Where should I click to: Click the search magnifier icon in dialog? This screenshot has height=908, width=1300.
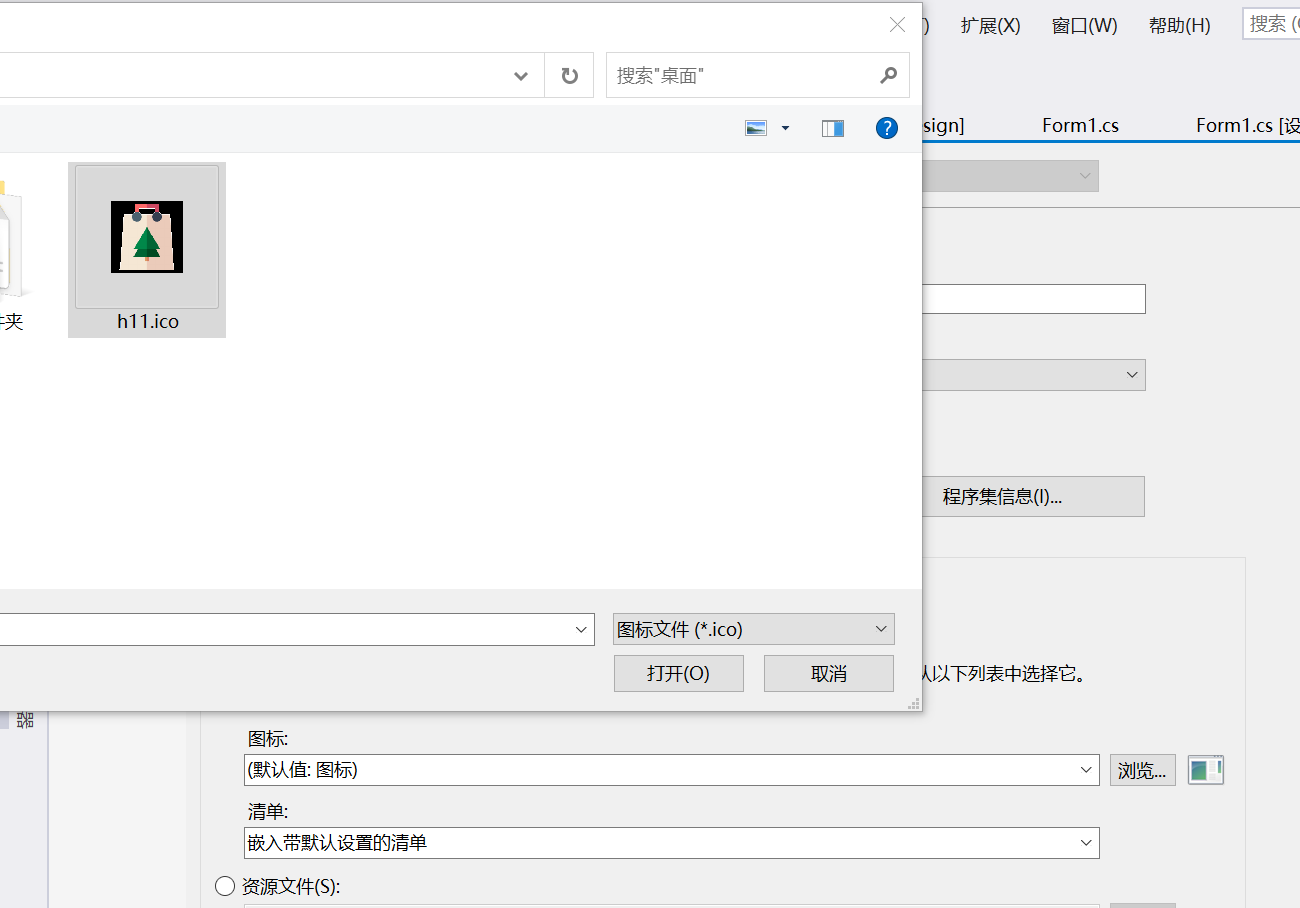pos(888,75)
